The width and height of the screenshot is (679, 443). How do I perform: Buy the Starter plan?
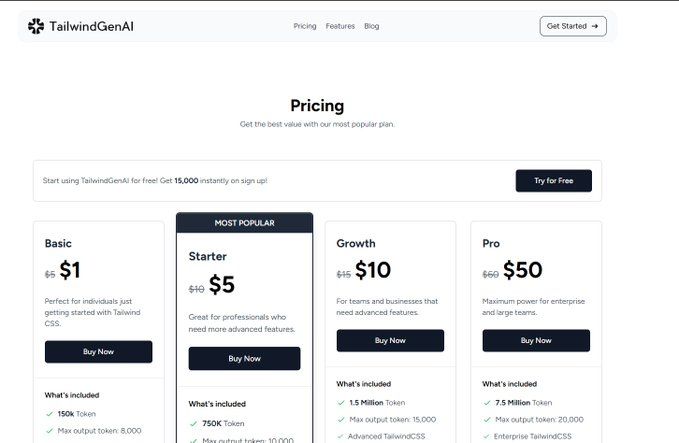point(244,359)
